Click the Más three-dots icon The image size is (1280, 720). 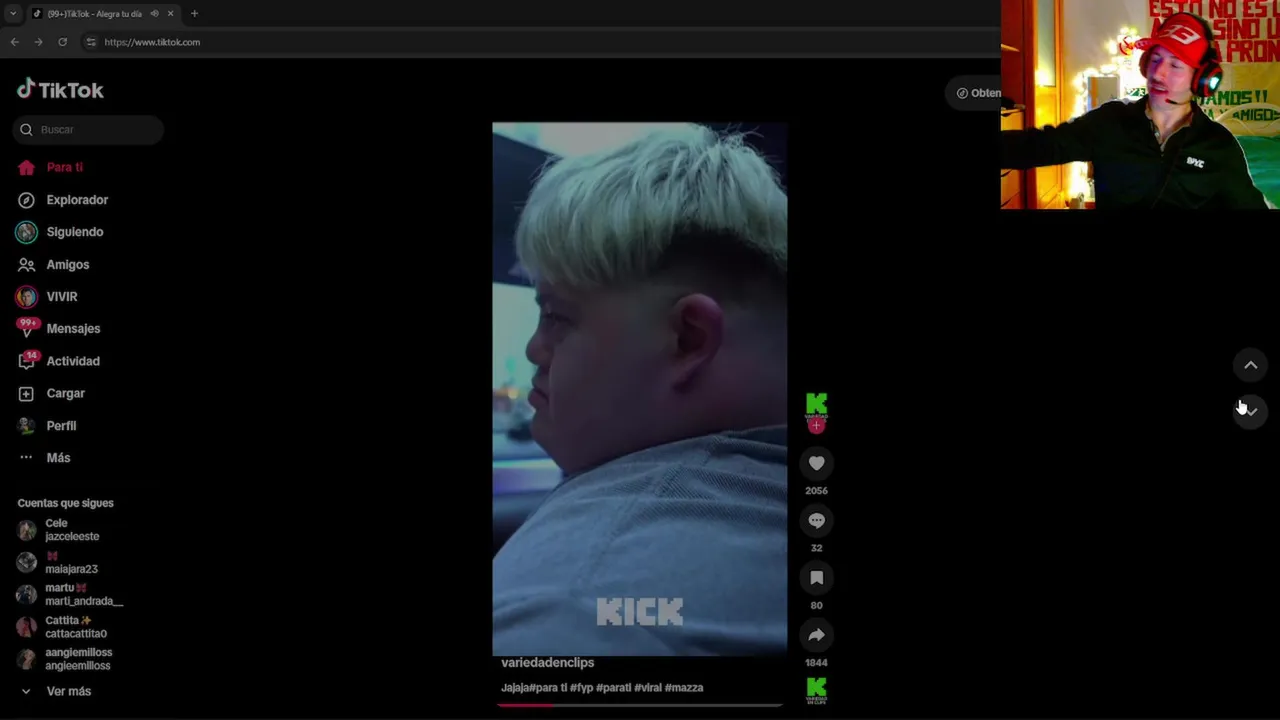(26, 458)
